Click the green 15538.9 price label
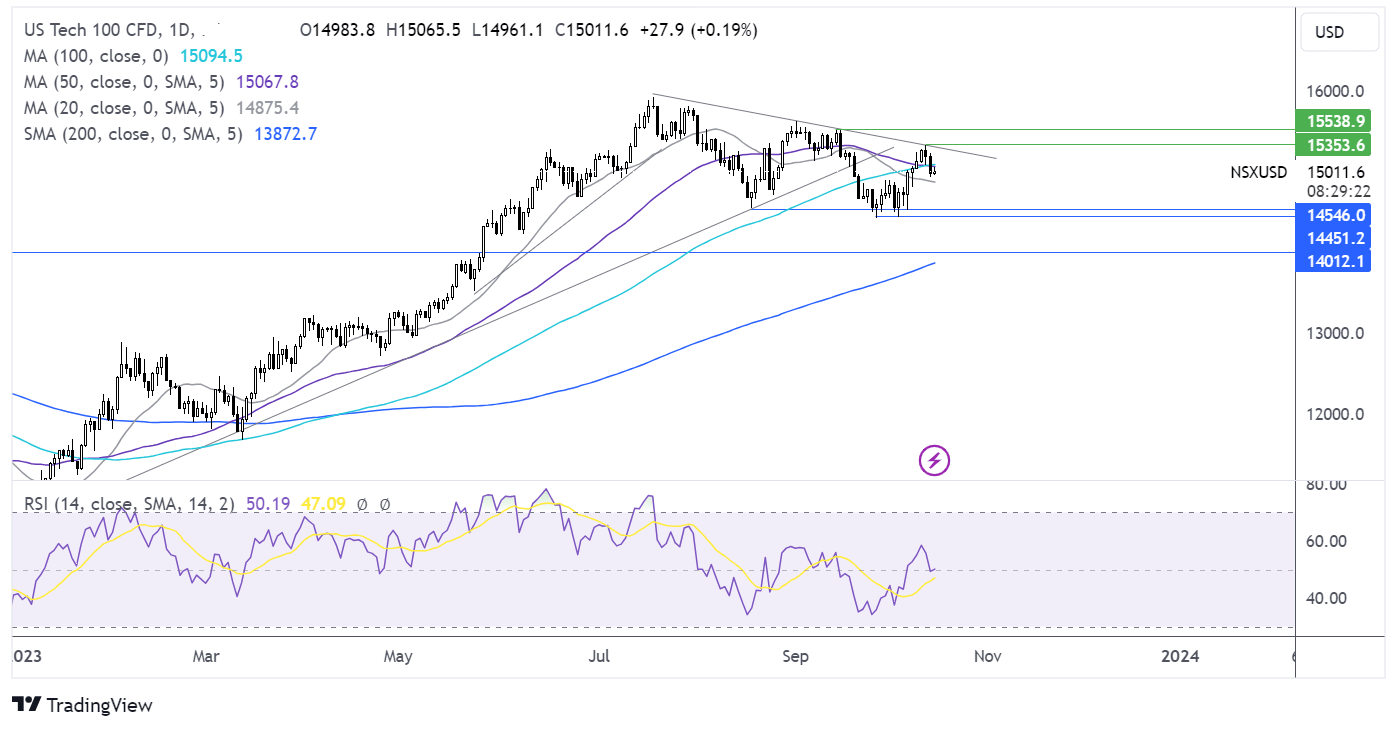Viewport: 1400px width, 731px height. point(1331,121)
